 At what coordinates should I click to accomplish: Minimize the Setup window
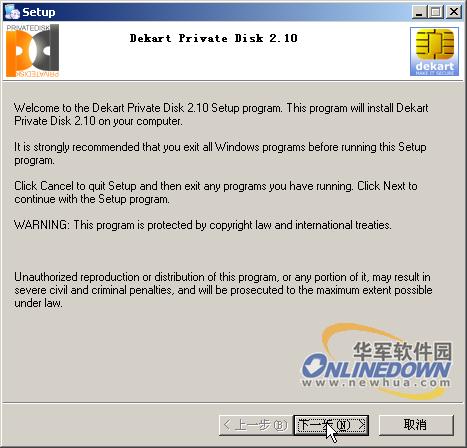(419, 12)
